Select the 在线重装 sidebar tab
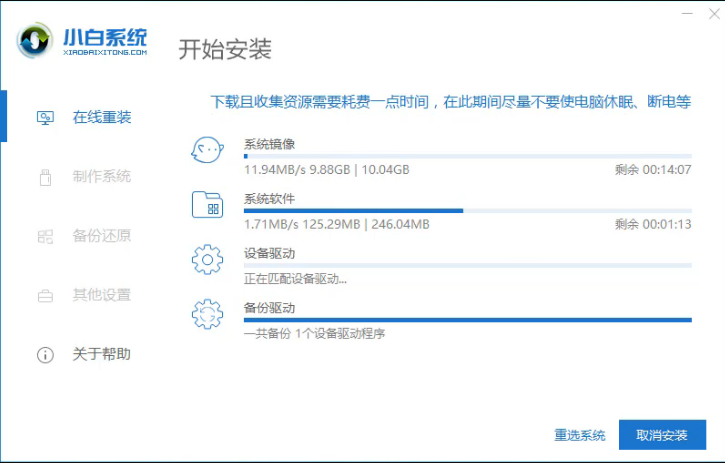725x463 pixels. 101,118
